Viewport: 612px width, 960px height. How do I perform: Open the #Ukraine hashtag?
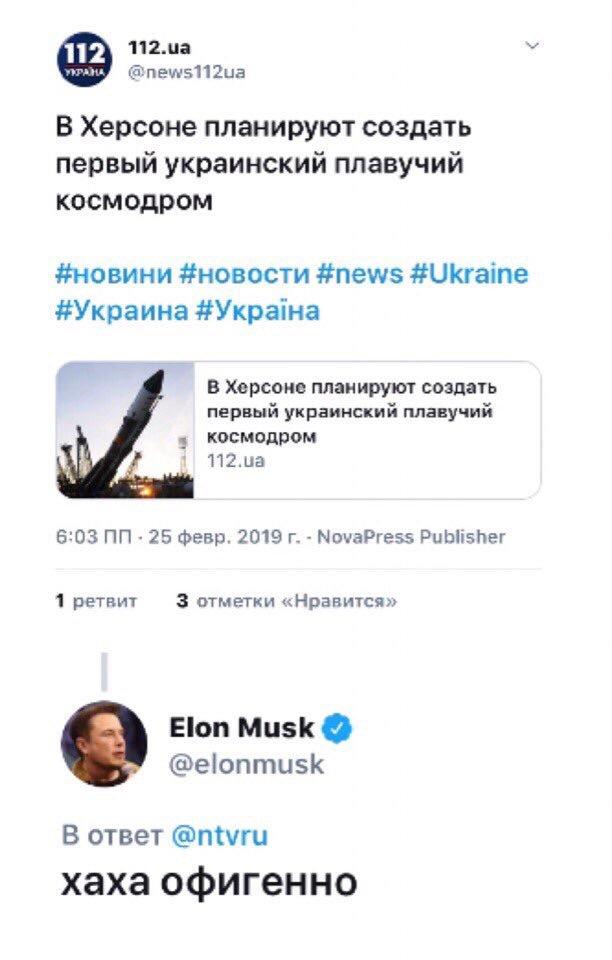pyautogui.click(x=469, y=274)
